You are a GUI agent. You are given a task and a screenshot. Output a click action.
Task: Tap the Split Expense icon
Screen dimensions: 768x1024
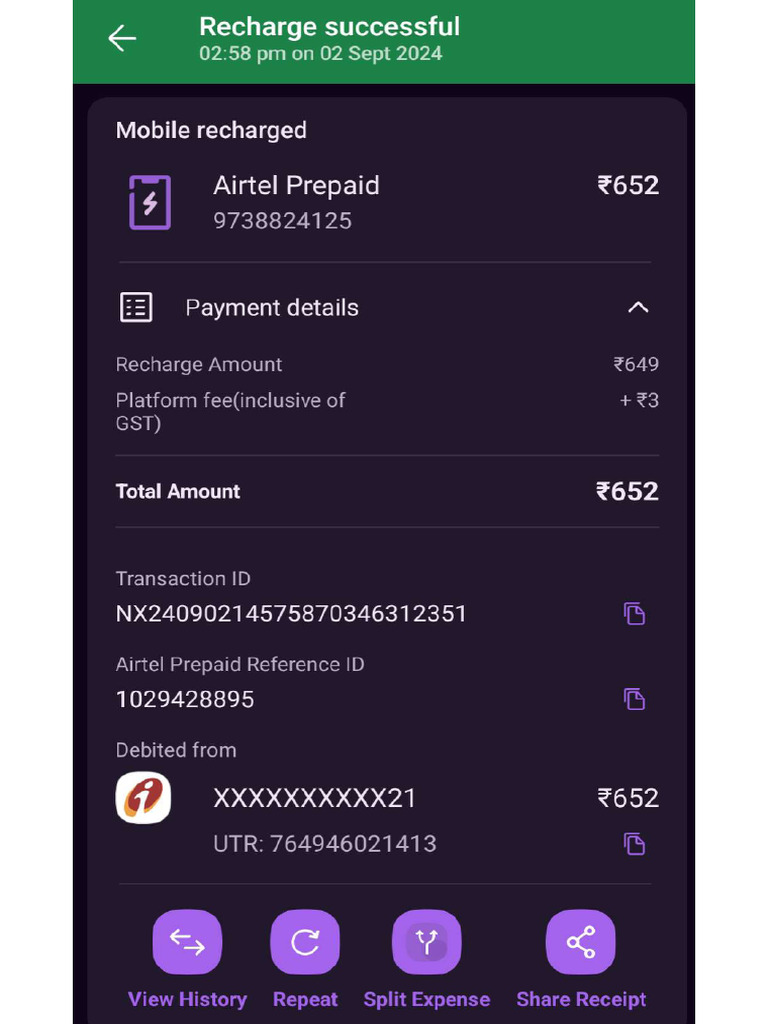point(427,943)
